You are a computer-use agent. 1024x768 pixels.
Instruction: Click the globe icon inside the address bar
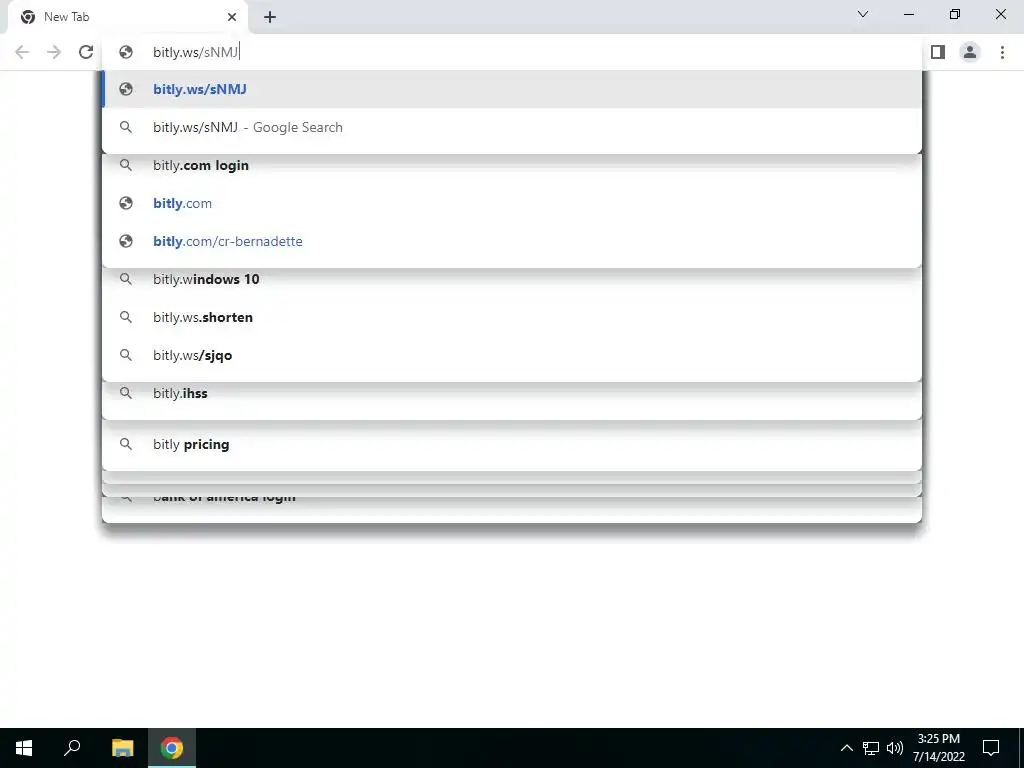click(126, 52)
